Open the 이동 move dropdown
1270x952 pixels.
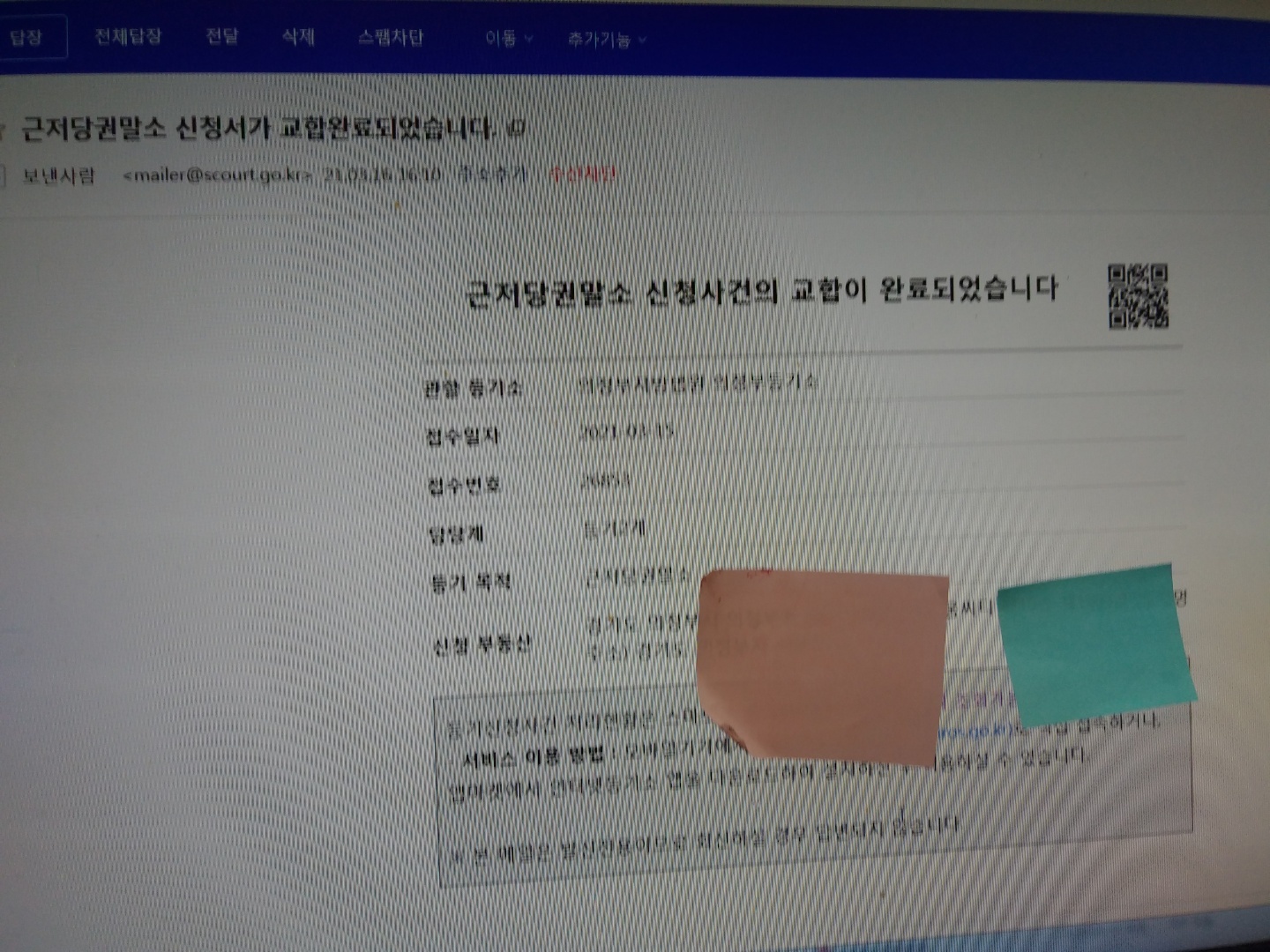[509, 38]
